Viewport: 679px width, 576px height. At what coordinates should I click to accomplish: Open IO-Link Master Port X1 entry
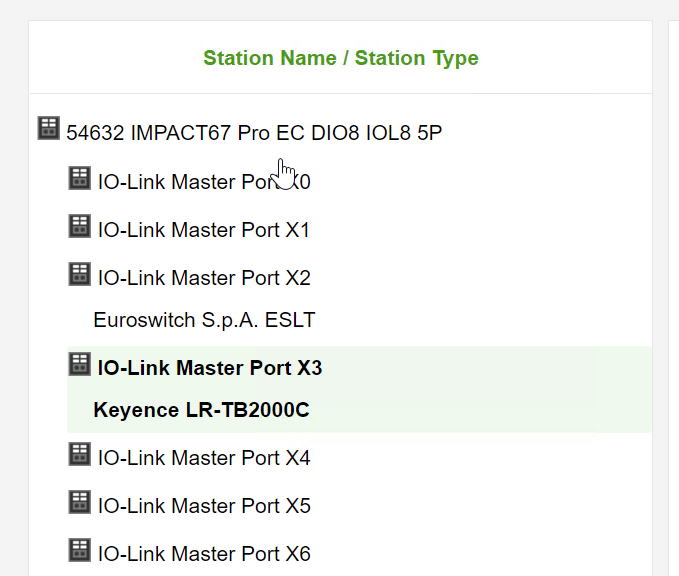[x=204, y=230]
